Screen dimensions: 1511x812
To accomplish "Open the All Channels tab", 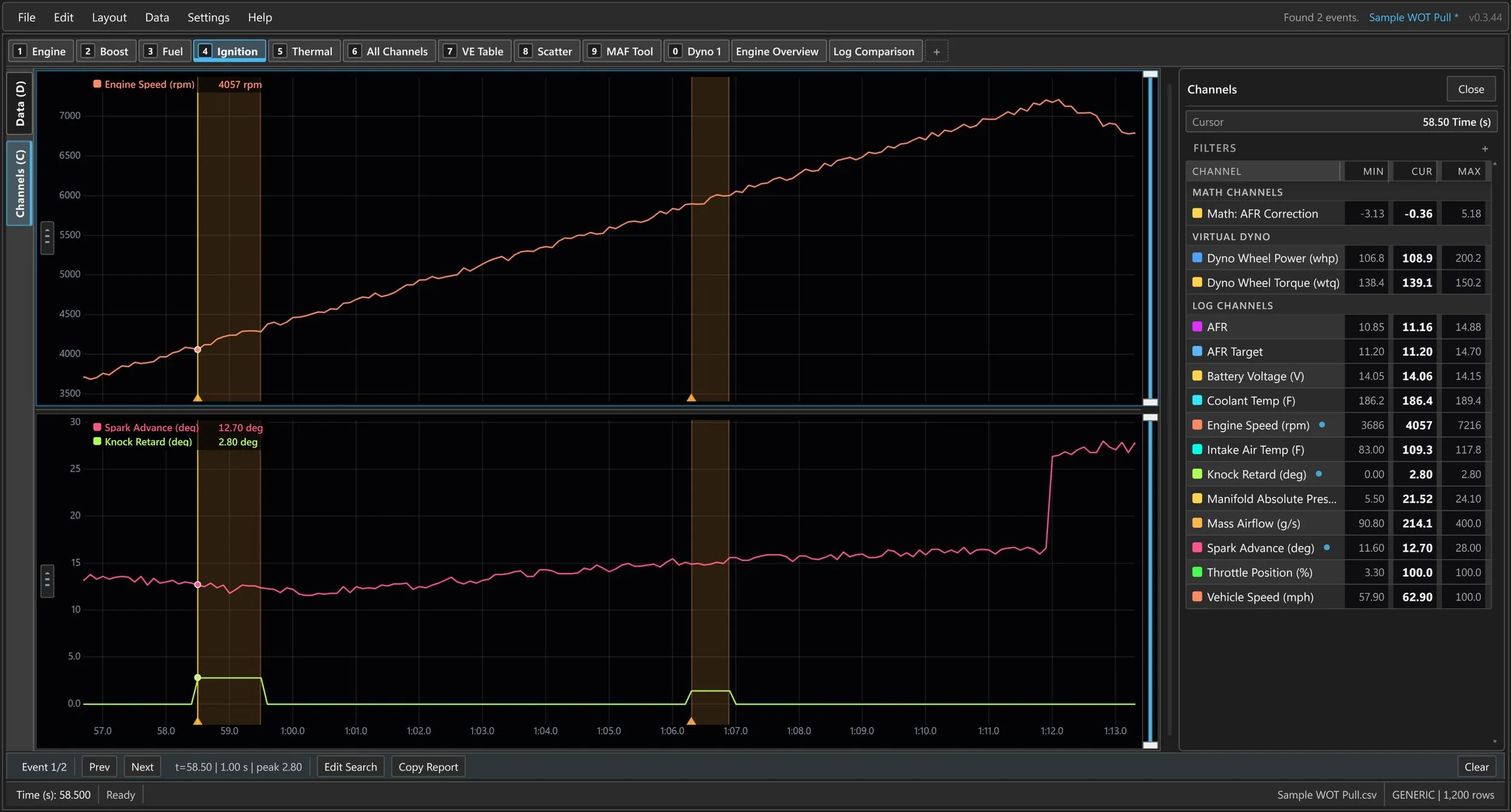I will pos(390,51).
